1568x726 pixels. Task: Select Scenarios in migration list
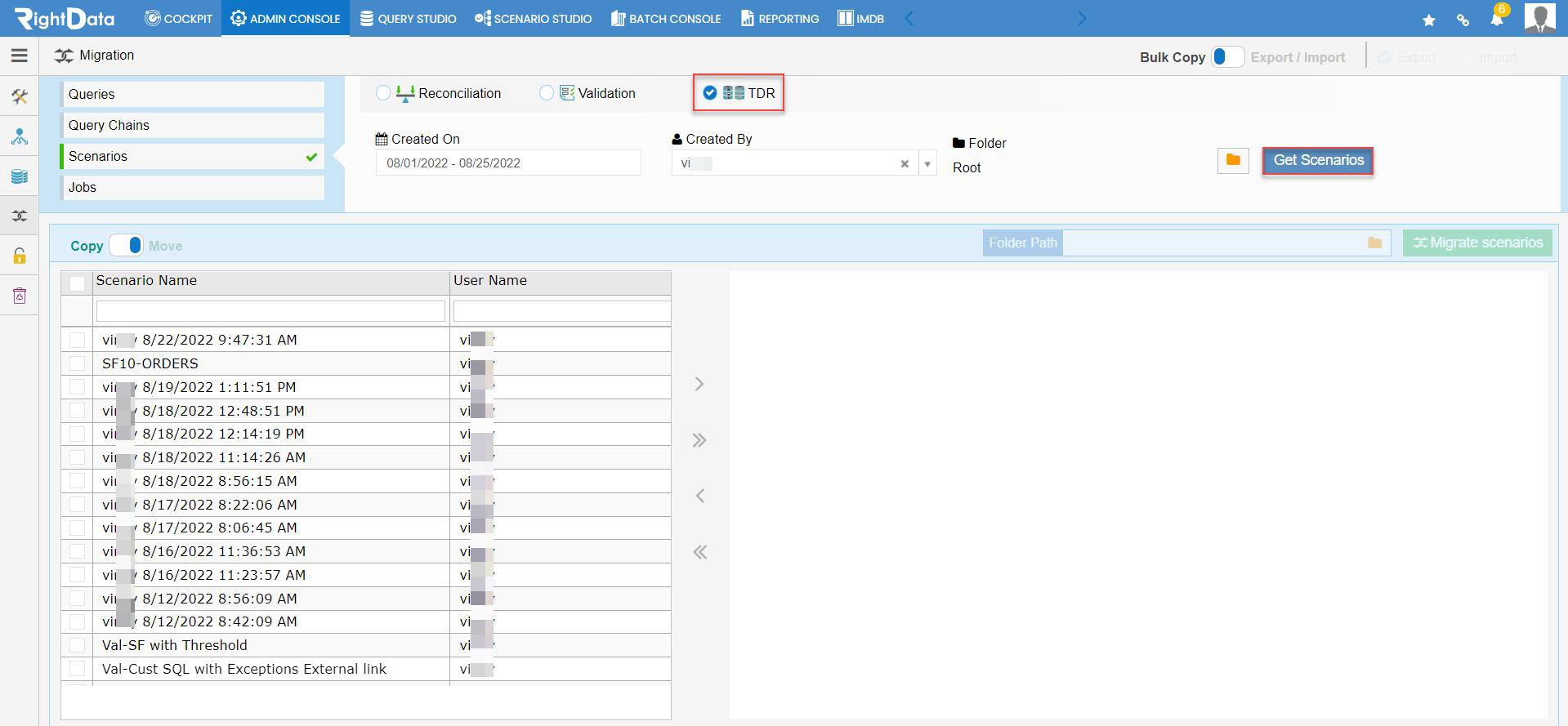(192, 156)
